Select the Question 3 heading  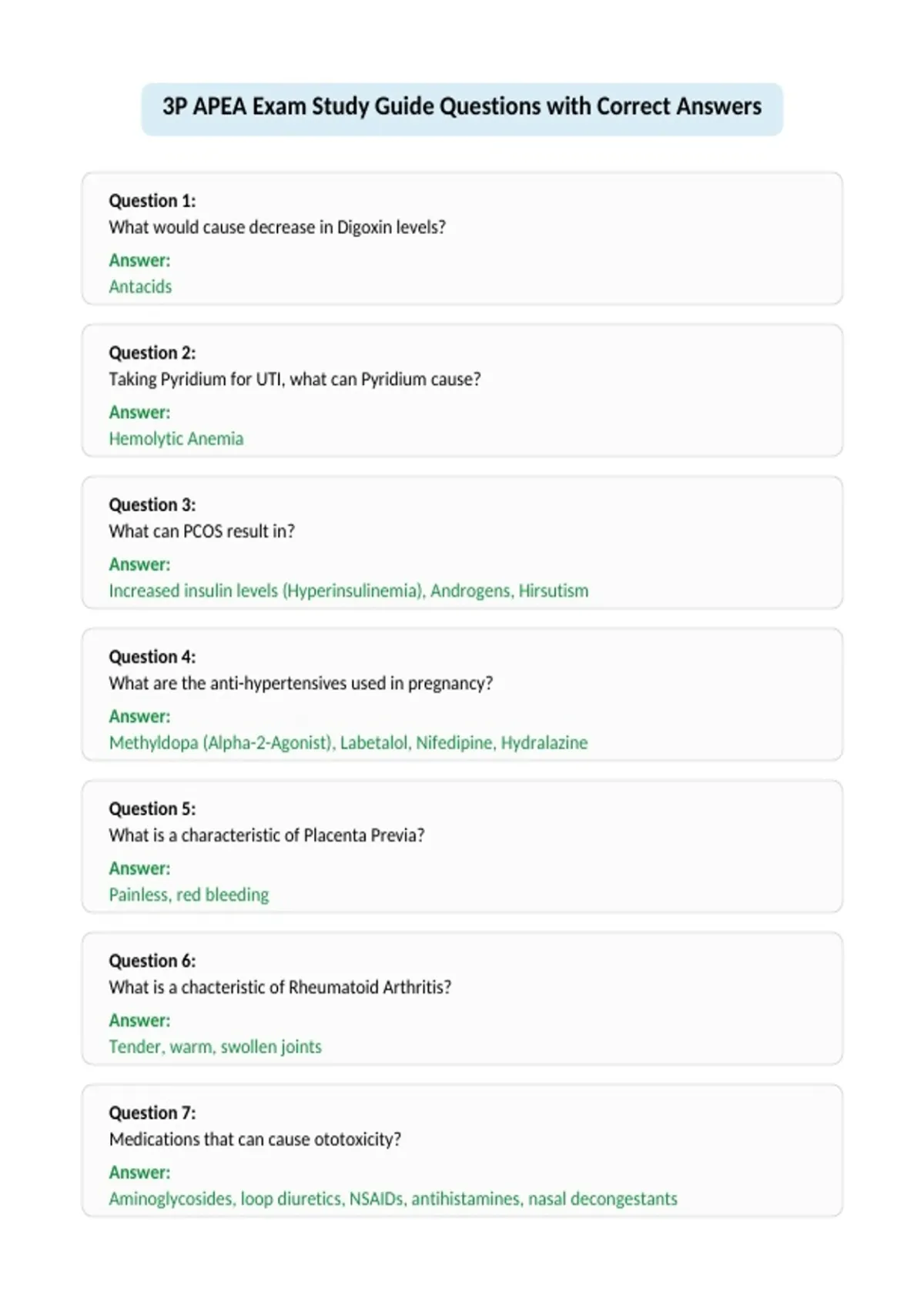152,505
